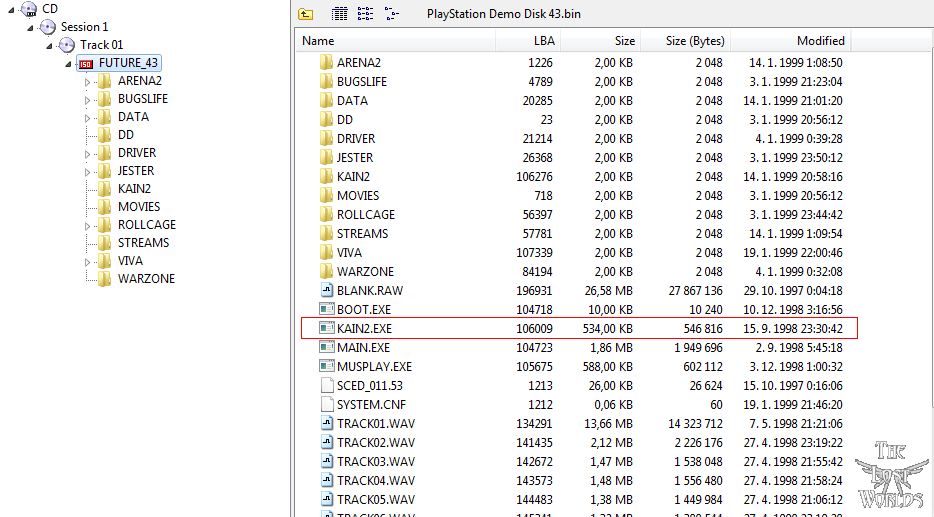The height and width of the screenshot is (517, 934).
Task: Click MAIN.EXE LBA value 104723
Action: [534, 348]
